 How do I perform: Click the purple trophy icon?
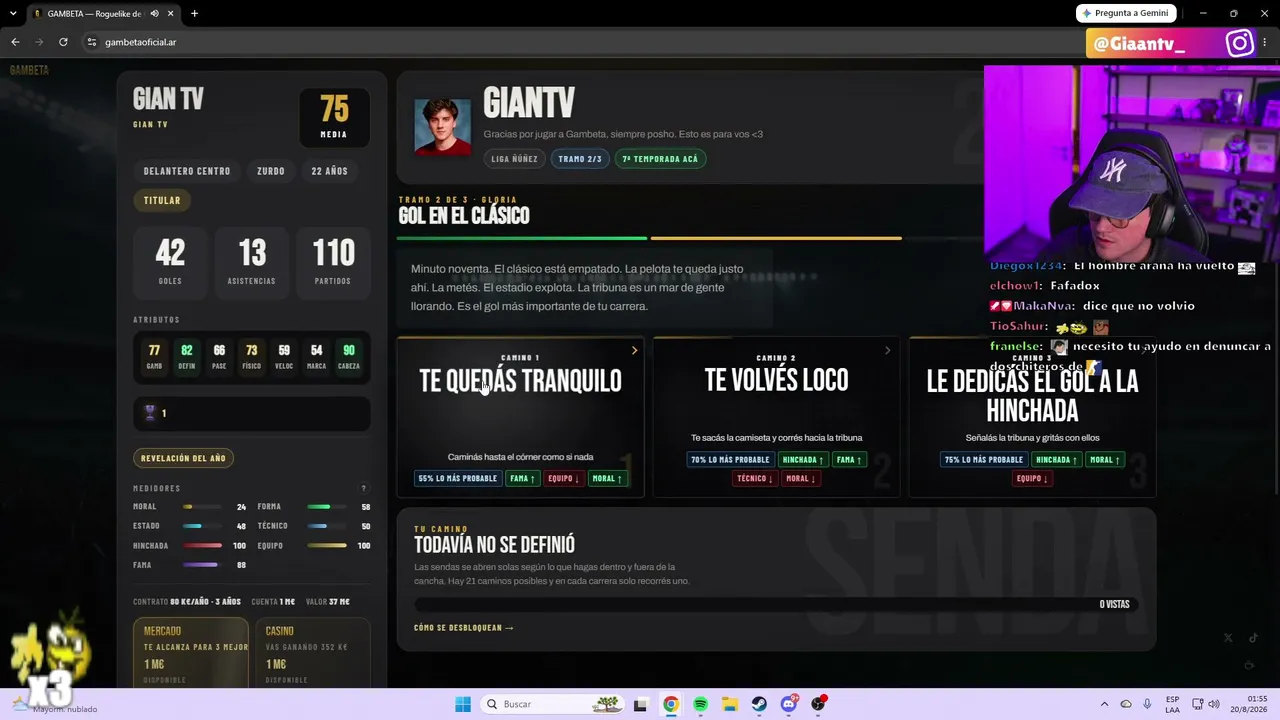150,413
